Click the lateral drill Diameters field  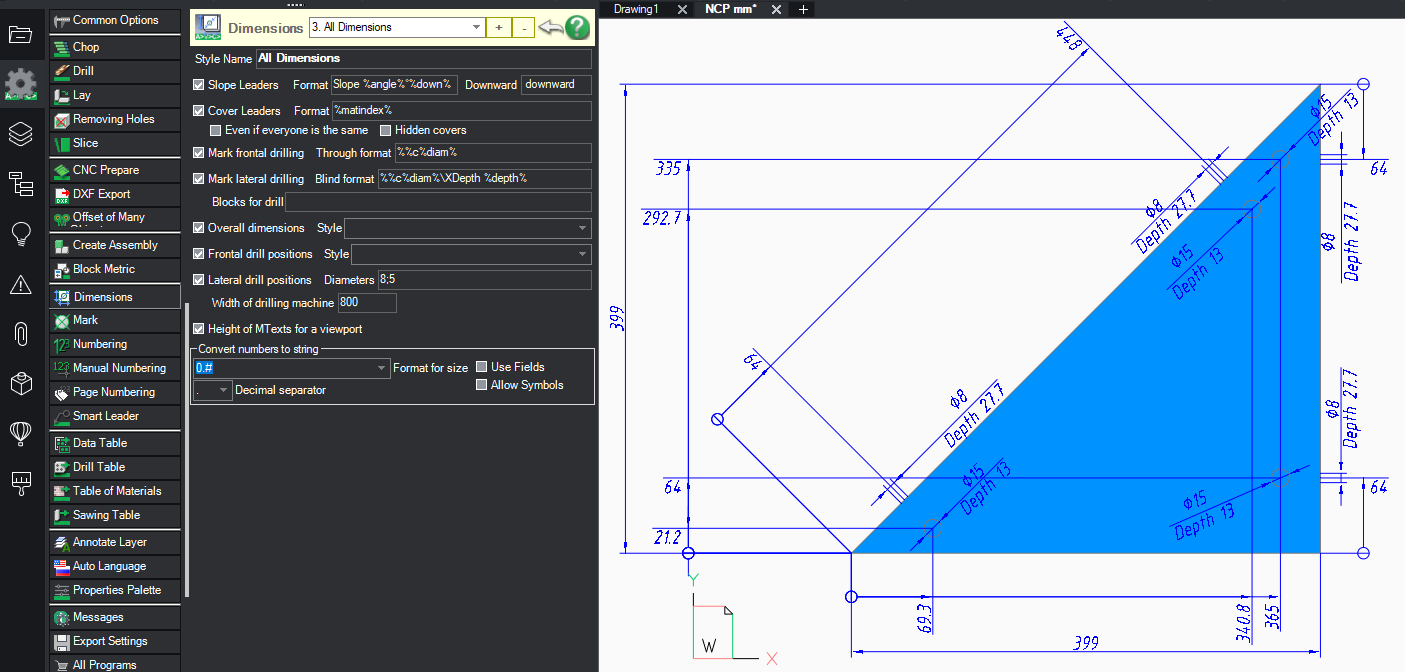click(484, 280)
